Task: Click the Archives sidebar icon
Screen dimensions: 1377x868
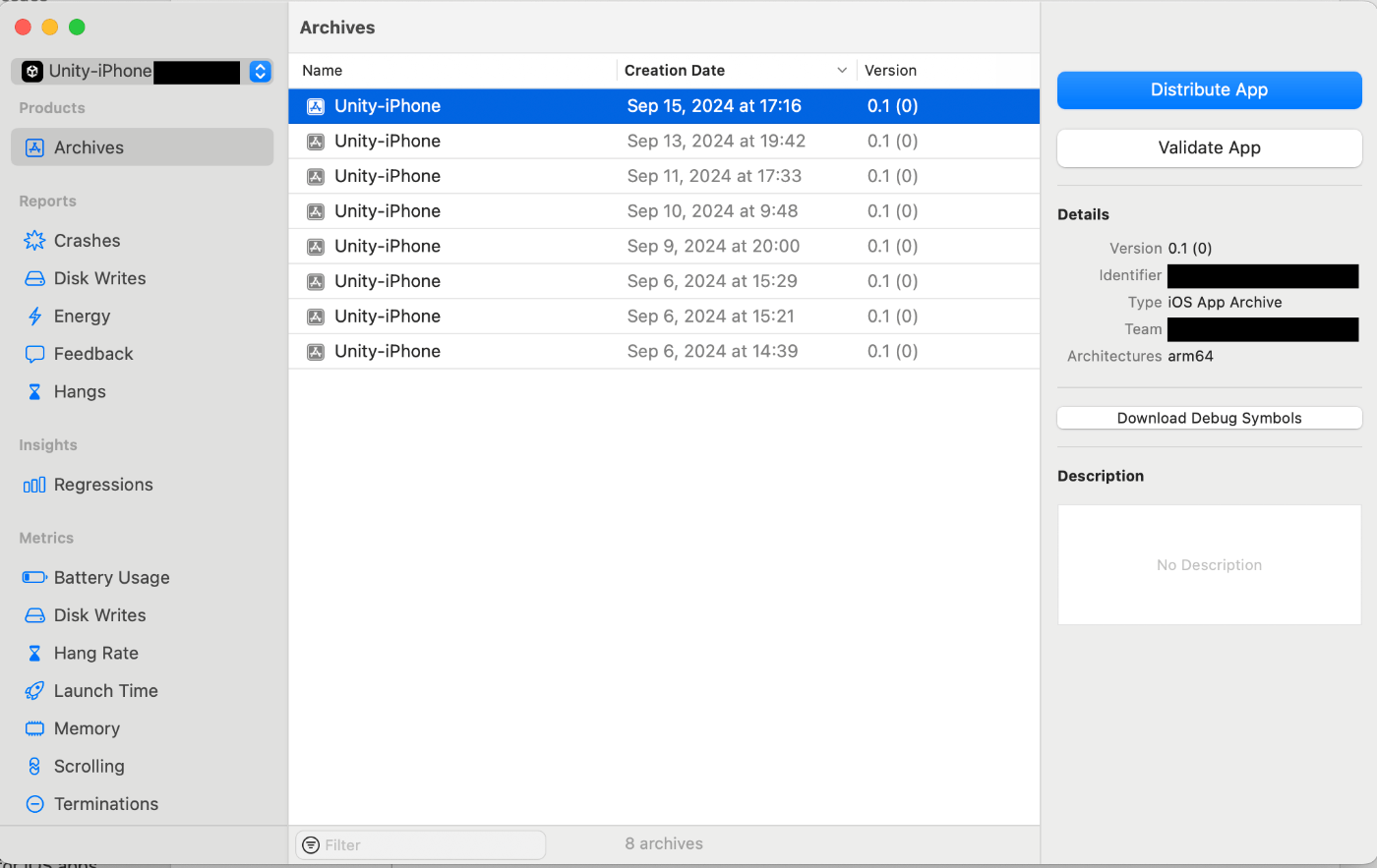Action: coord(34,147)
